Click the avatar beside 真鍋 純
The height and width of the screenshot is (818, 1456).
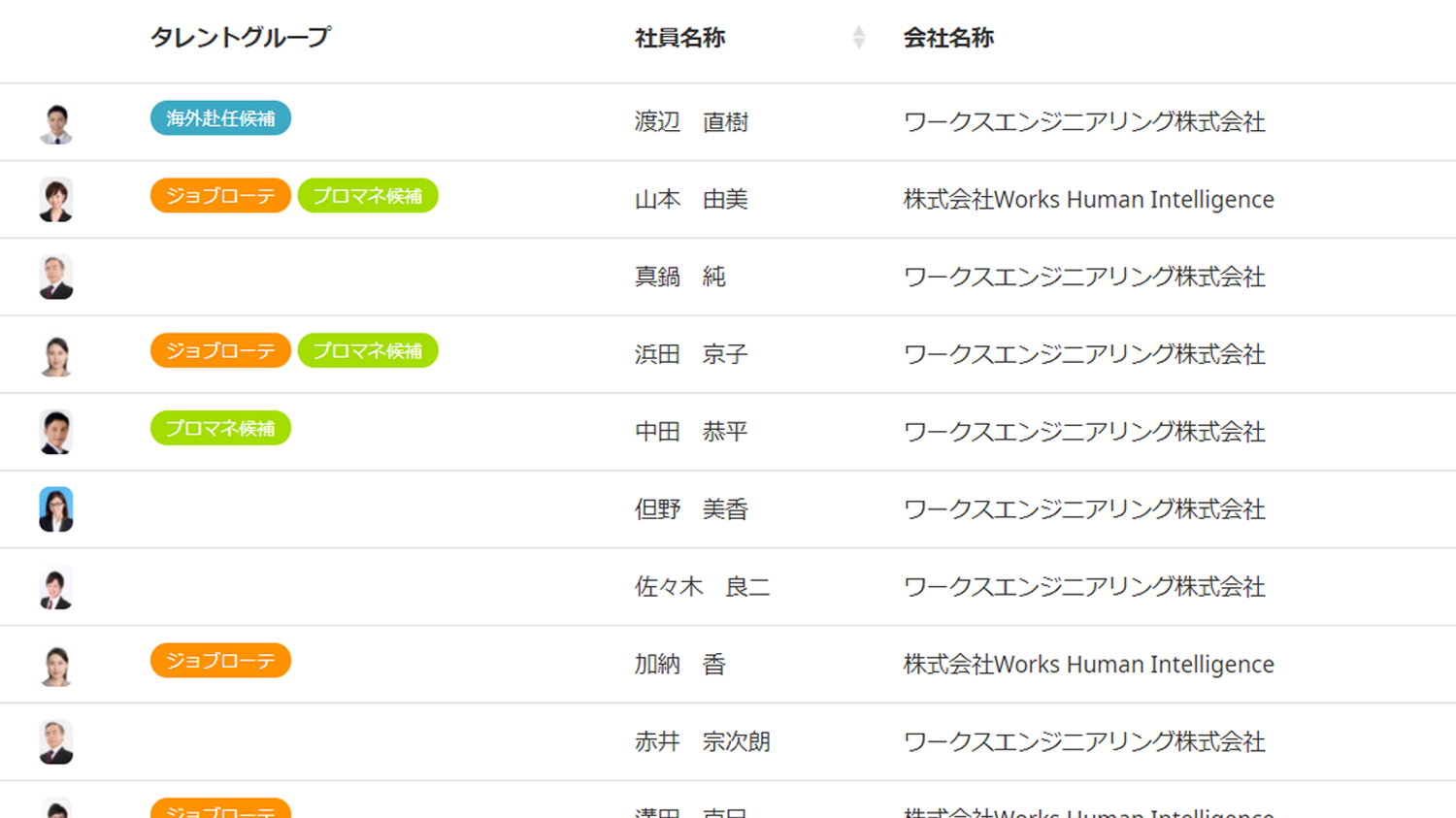pos(56,278)
